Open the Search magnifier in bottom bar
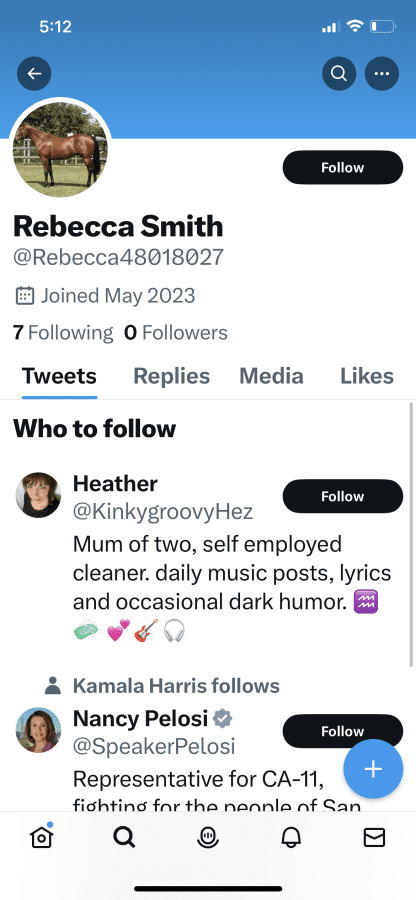The image size is (416, 900). coord(124,838)
